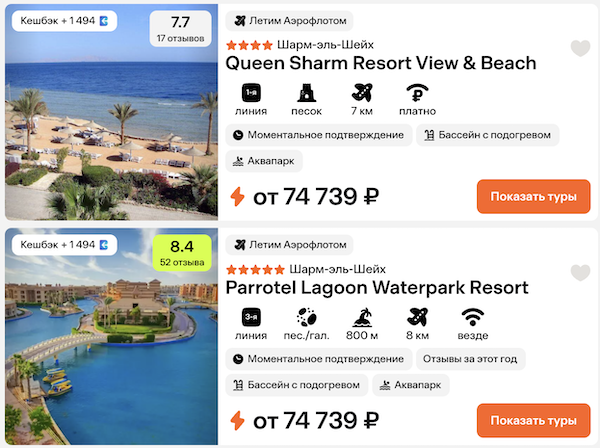Click the 7.7 rating with 17 reviews
The height and width of the screenshot is (448, 600).
[180, 30]
